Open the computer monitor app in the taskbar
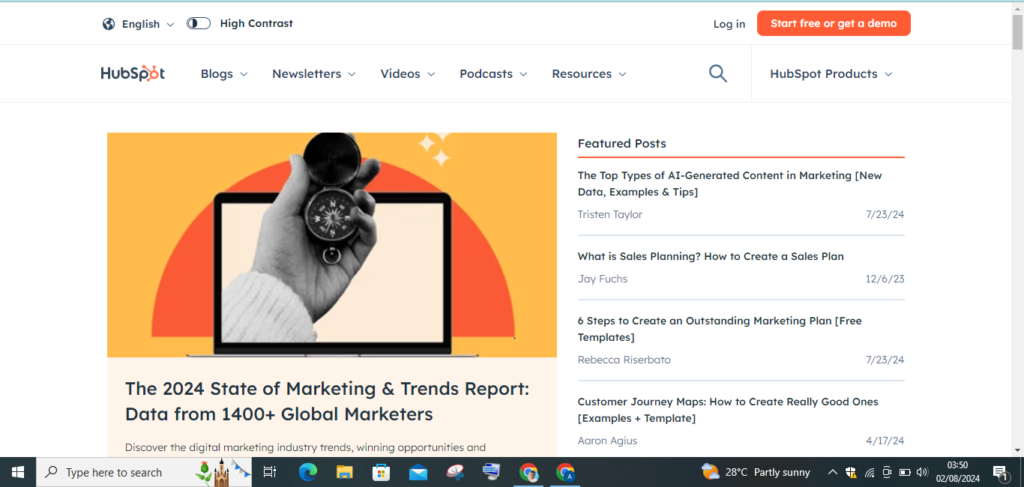Image resolution: width=1024 pixels, height=487 pixels. click(x=491, y=472)
